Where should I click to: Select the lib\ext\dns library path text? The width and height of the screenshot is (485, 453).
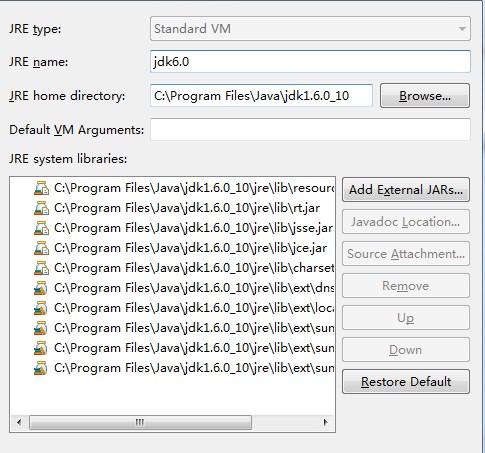194,288
